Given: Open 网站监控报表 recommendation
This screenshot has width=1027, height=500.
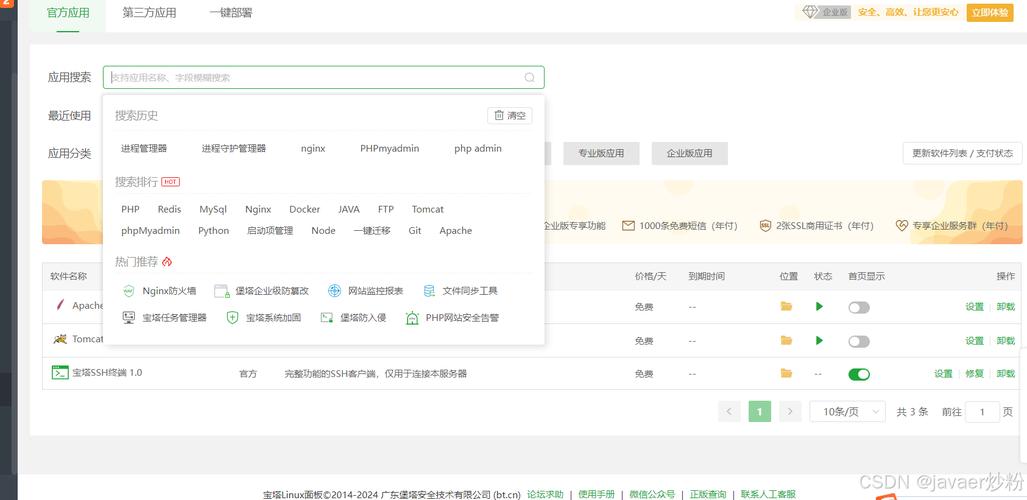Looking at the screenshot, I should [365, 290].
